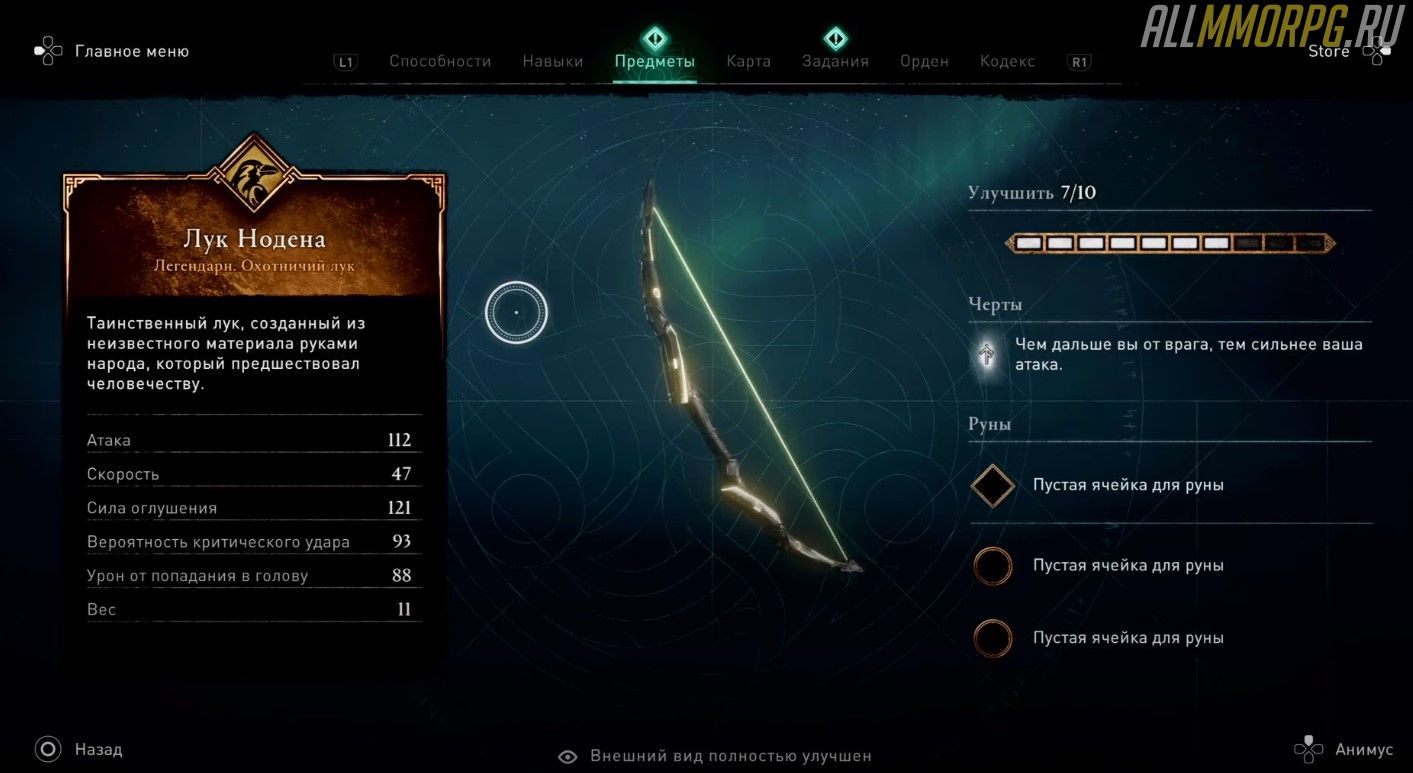
Task: Open Главное меню
Action: [x=112, y=51]
